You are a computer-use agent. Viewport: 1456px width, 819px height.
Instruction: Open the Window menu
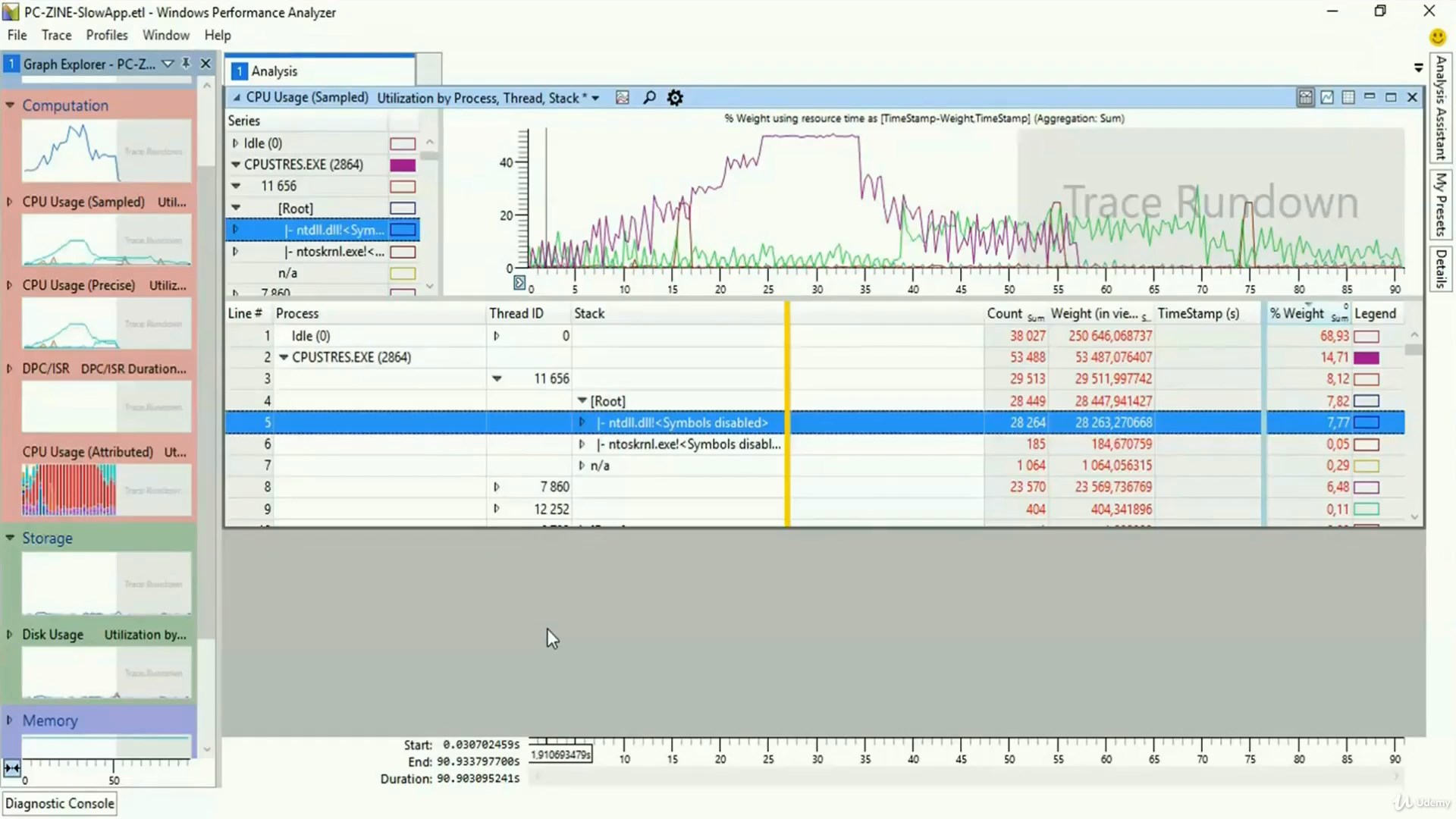pyautogui.click(x=166, y=35)
